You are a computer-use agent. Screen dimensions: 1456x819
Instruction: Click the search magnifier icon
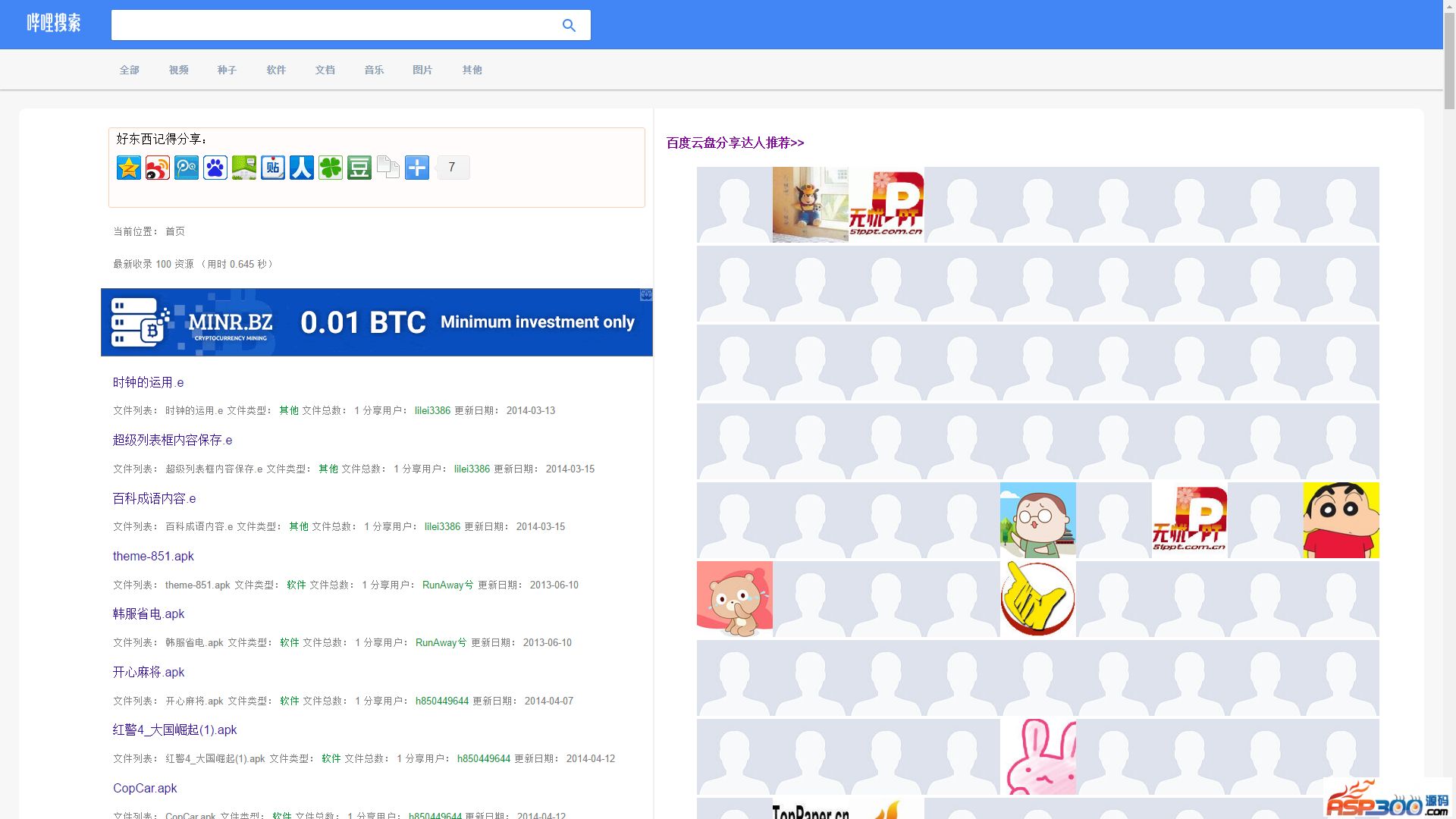tap(569, 25)
